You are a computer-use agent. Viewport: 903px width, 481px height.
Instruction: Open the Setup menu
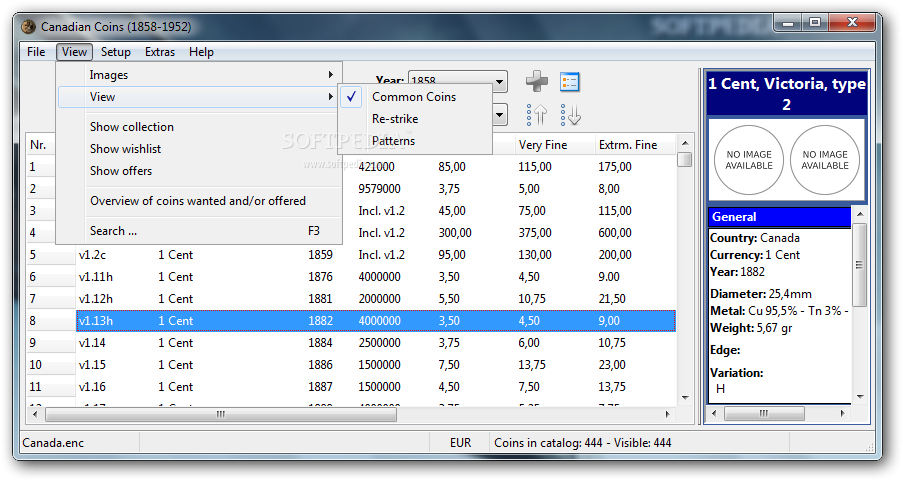(116, 52)
